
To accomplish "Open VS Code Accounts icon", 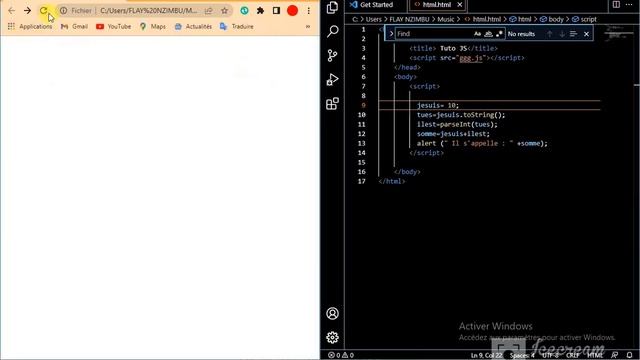I will [332, 313].
